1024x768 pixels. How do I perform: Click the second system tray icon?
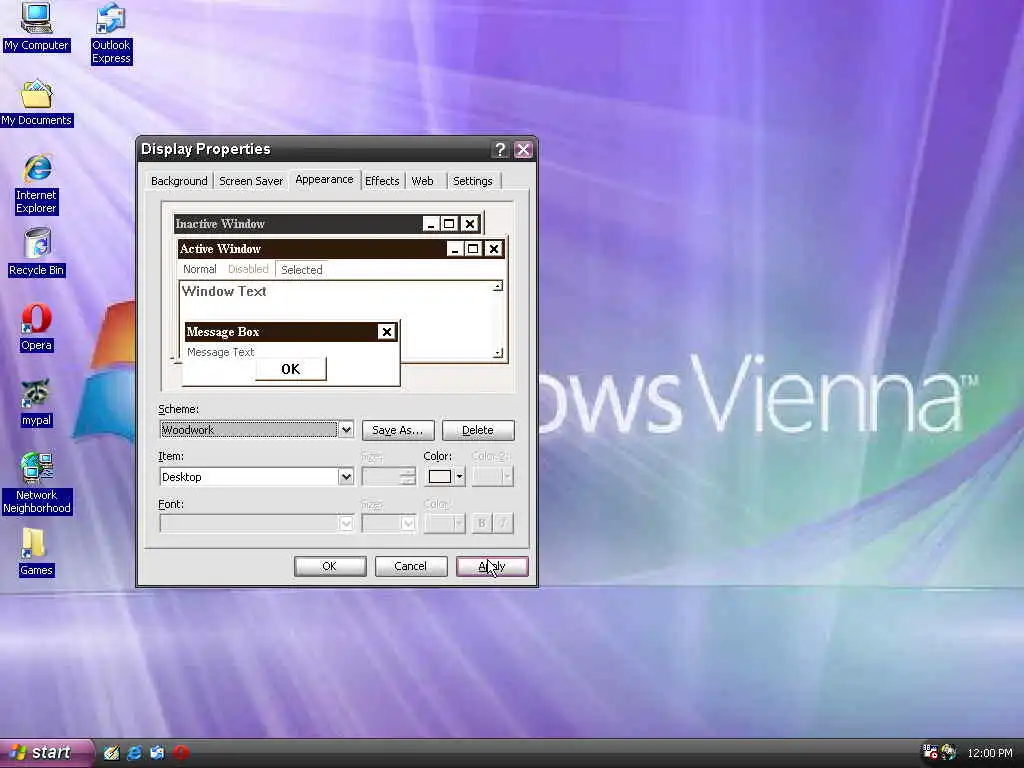click(949, 752)
